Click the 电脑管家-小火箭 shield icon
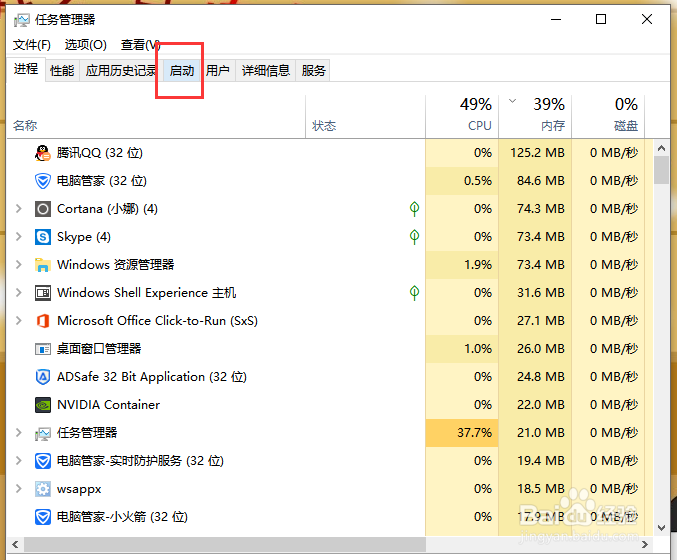The height and width of the screenshot is (560, 677). (43, 517)
